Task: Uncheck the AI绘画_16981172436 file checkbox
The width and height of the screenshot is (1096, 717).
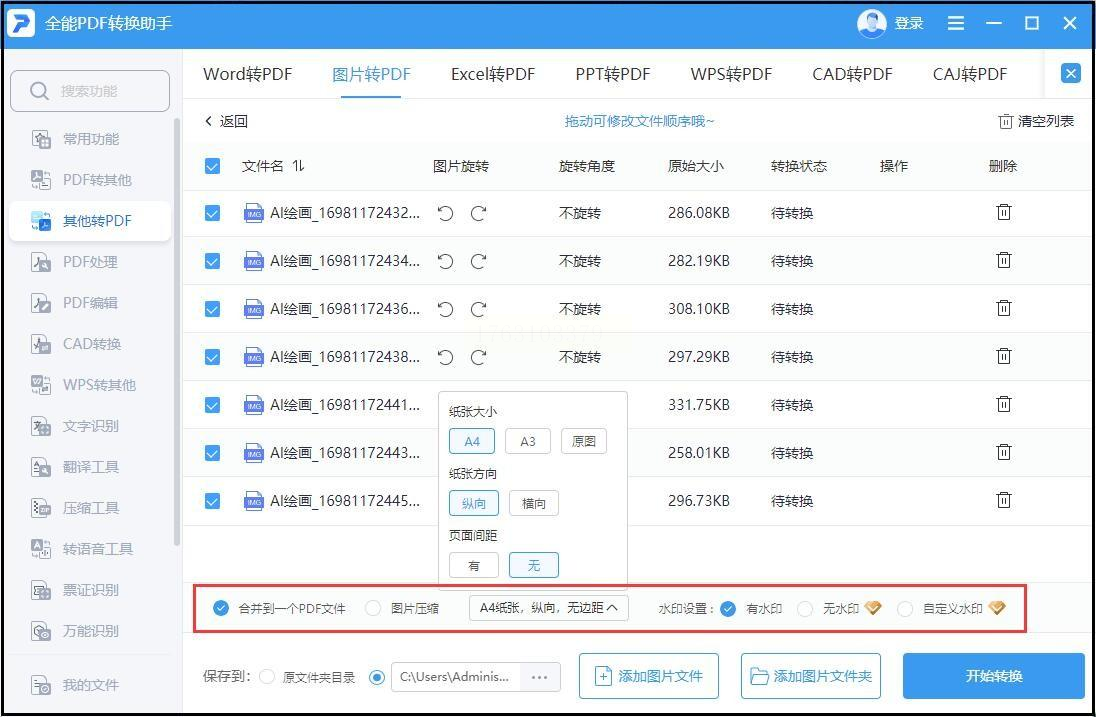Action: pos(212,309)
